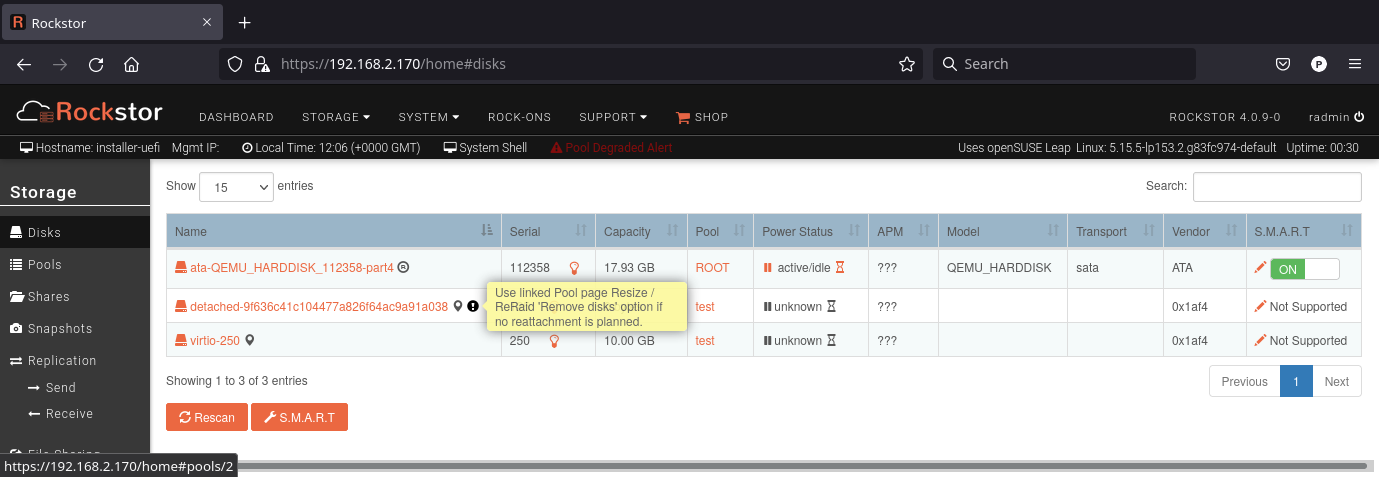Select Pools in the Storage sidebar
The image size is (1379, 477).
pos(44,265)
